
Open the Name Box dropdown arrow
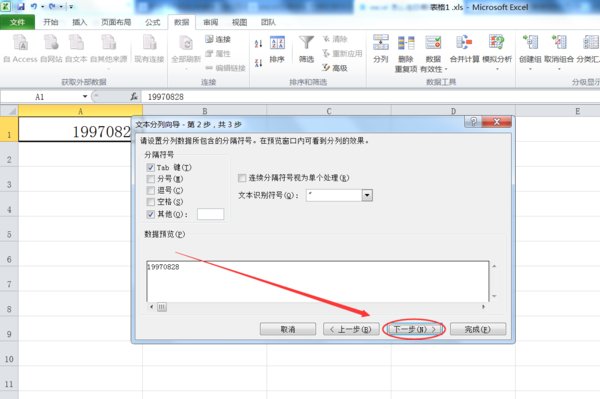85,96
